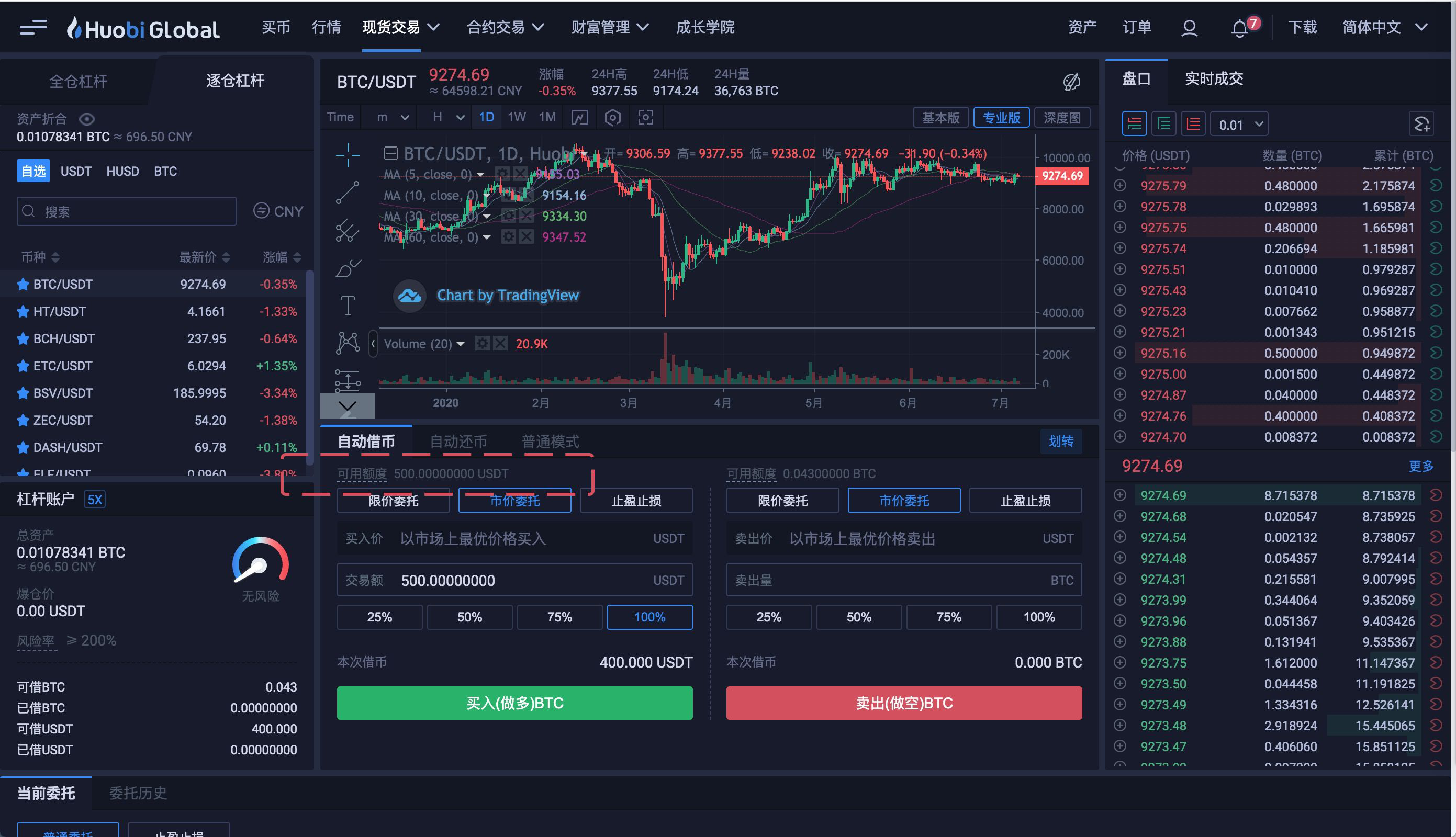This screenshot has height=837, width=1456.
Task: Select 100% of available USDT for buying
Action: [649, 617]
